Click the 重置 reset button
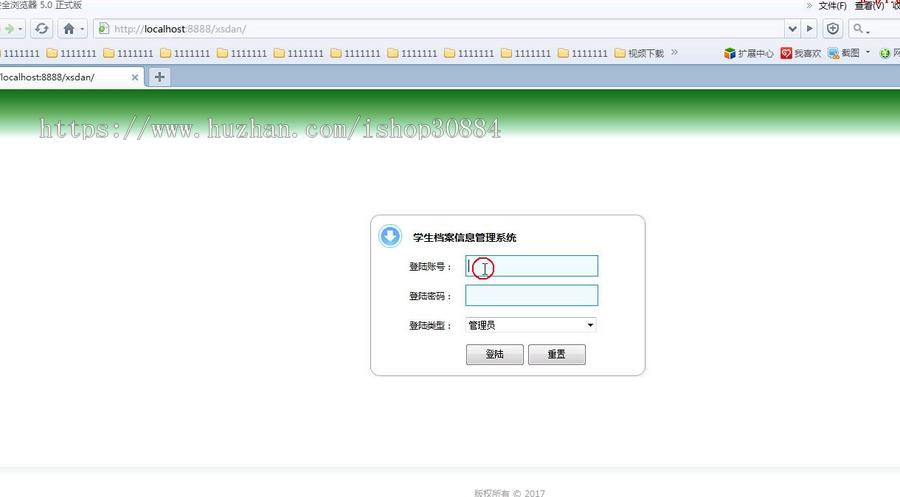The height and width of the screenshot is (497, 900). pos(557,354)
